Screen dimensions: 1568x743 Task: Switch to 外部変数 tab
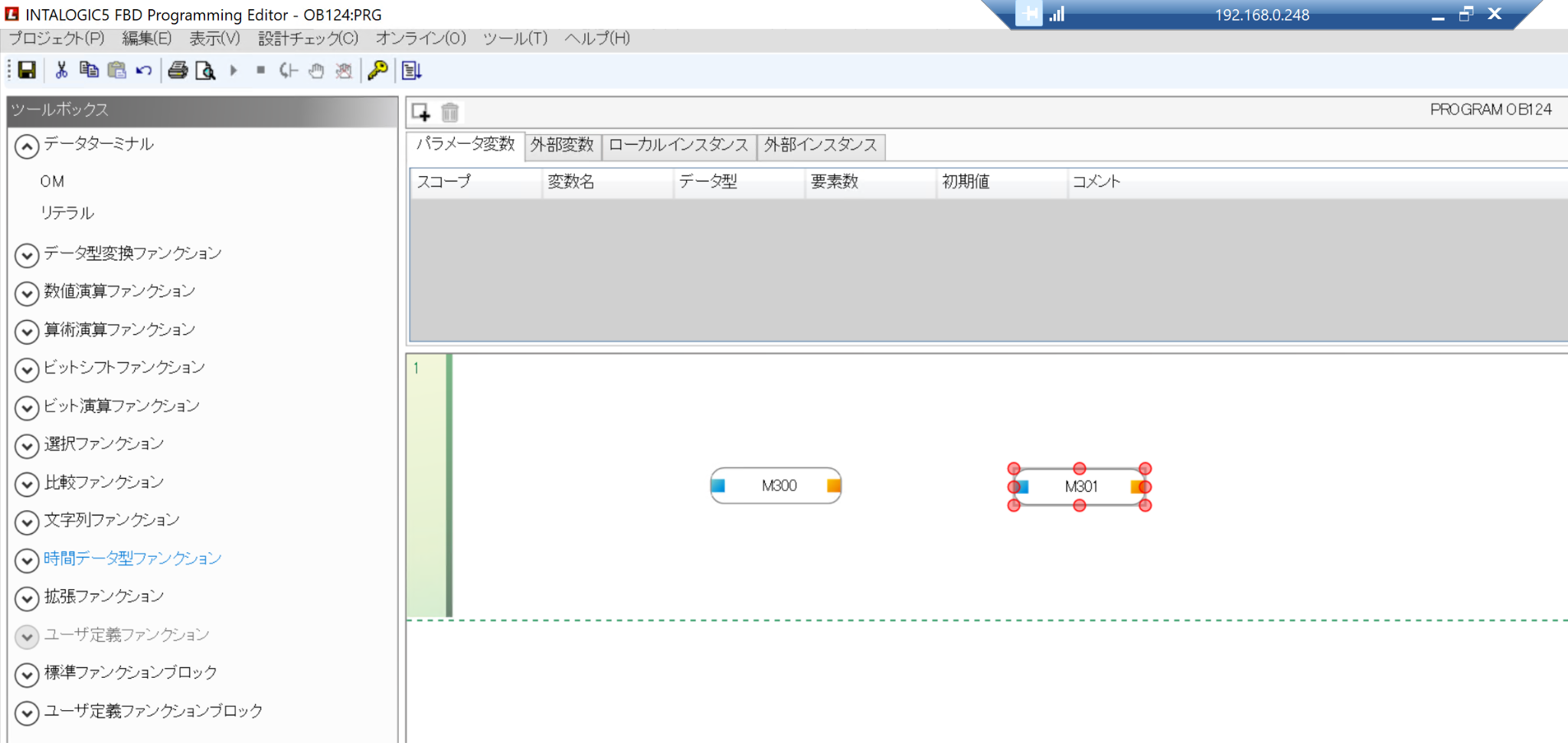click(x=562, y=146)
